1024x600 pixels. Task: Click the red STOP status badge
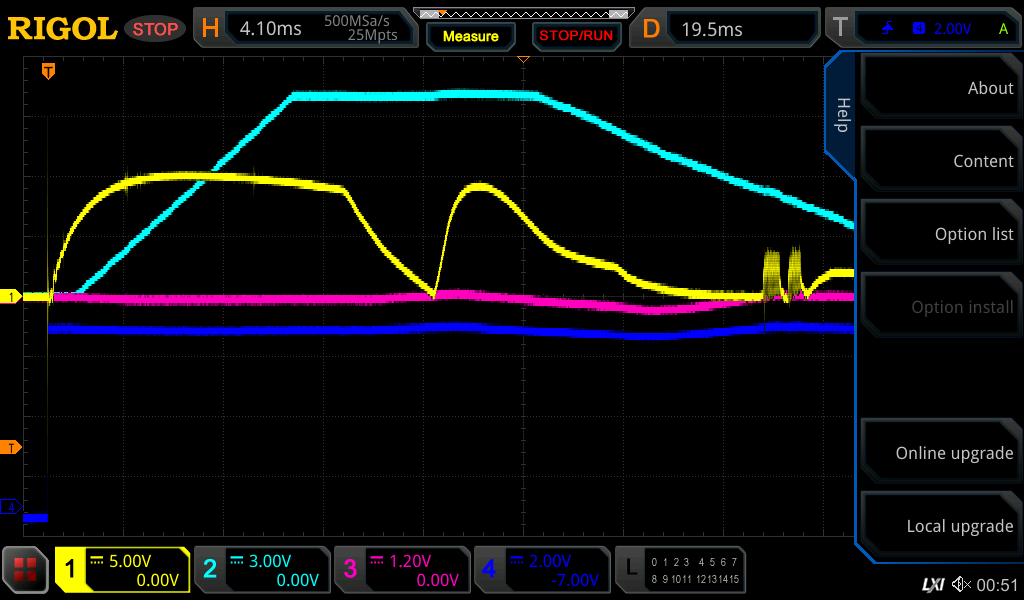click(x=155, y=29)
